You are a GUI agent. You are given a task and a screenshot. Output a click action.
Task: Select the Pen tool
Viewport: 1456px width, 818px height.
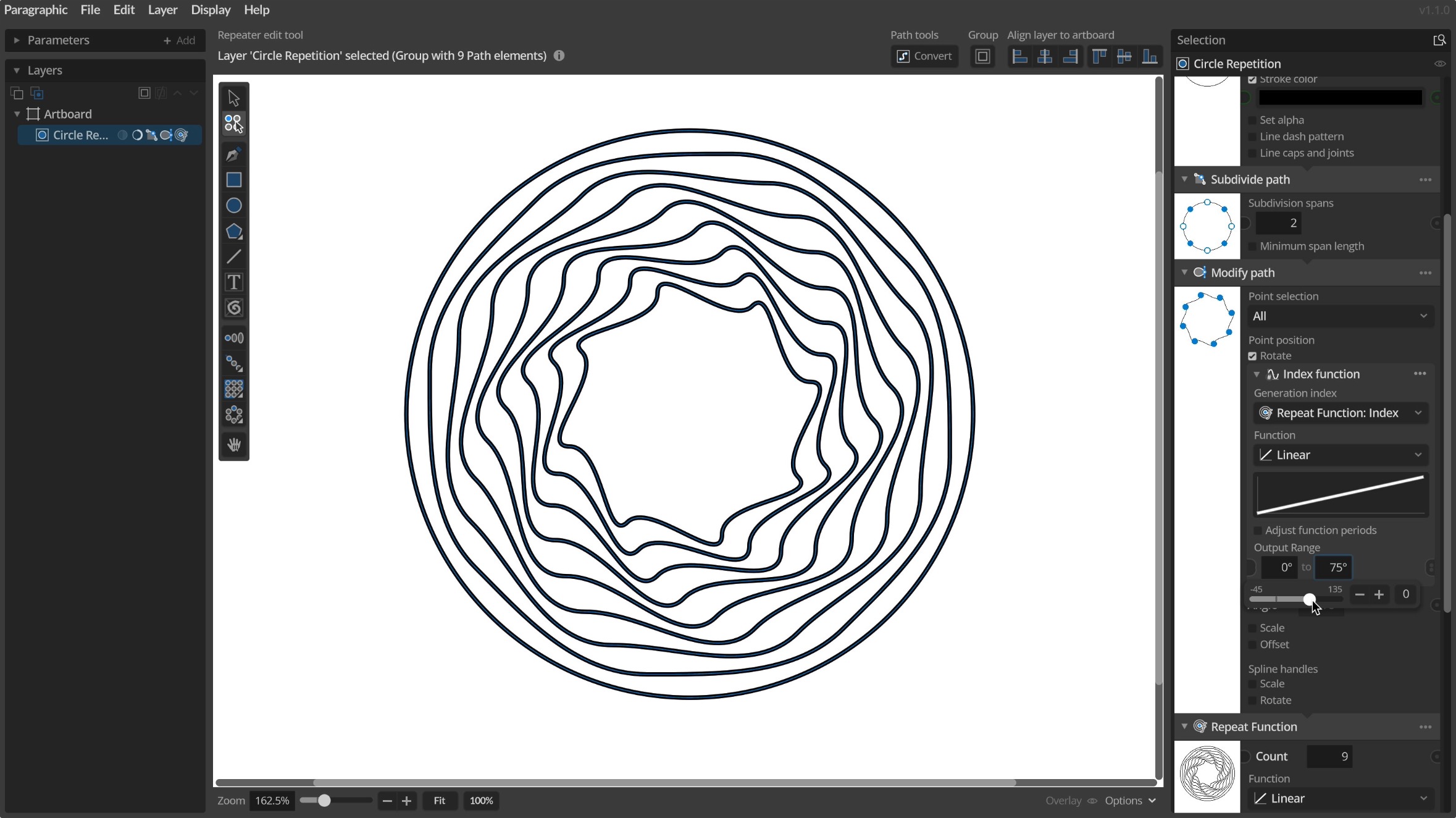[233, 154]
